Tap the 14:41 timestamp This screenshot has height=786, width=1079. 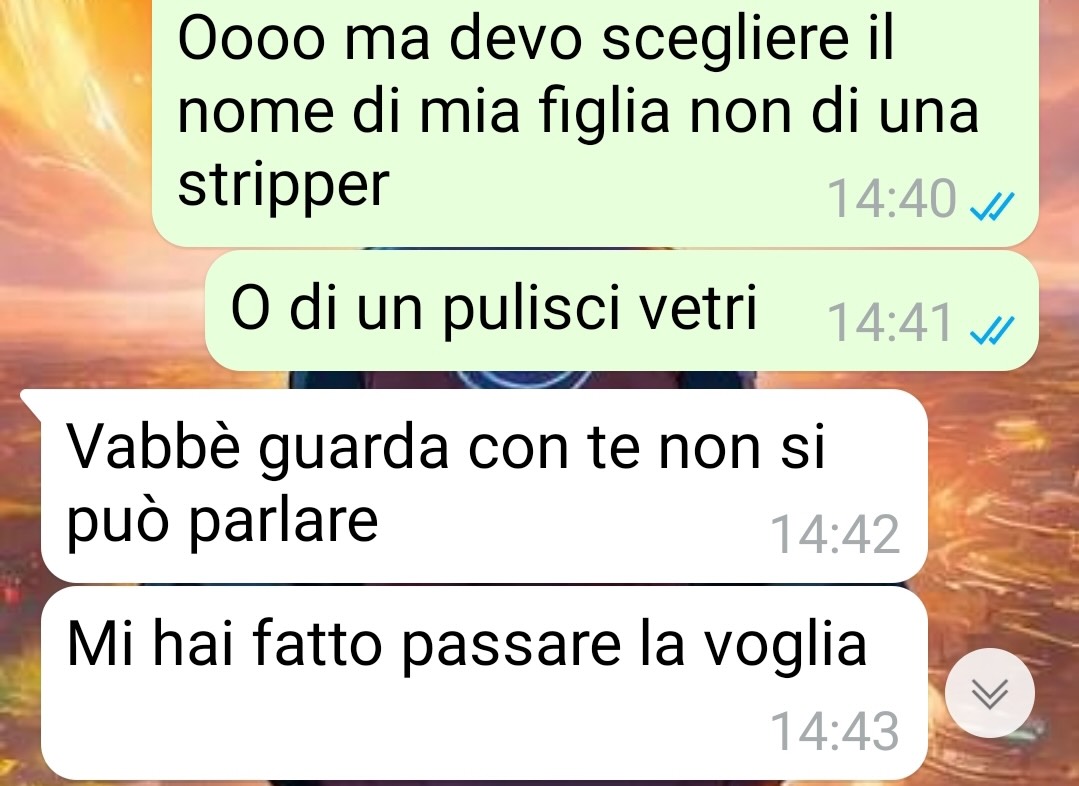(890, 322)
